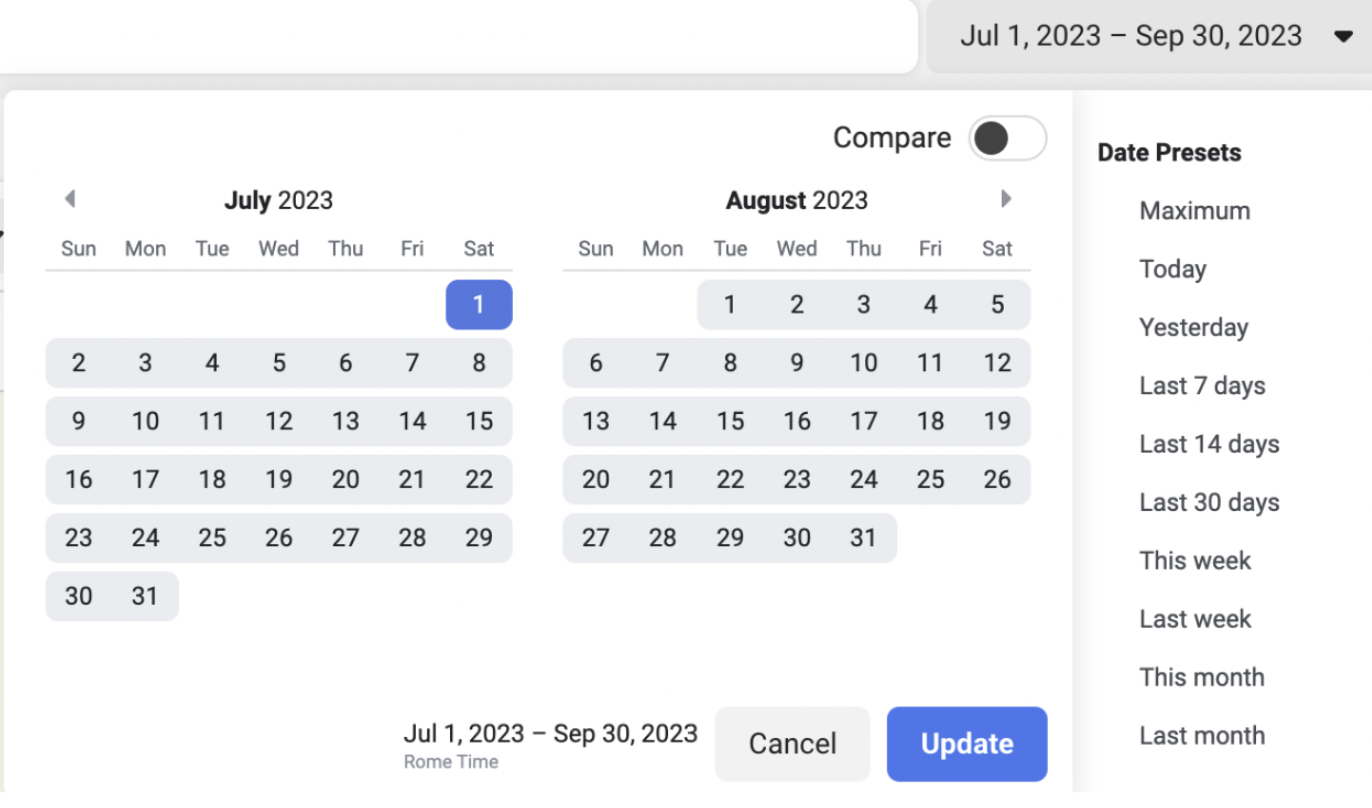
Task: Pick the Last 14 days preset
Action: 1209,444
